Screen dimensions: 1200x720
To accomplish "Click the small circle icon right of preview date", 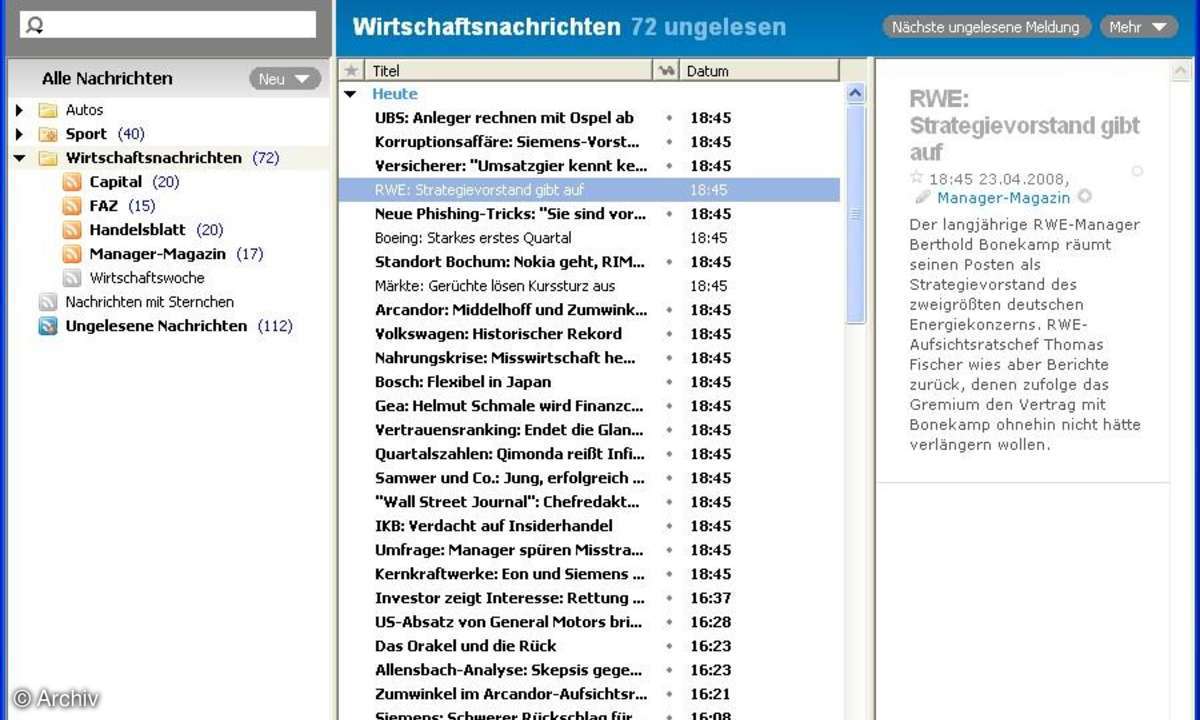I will click(1137, 172).
